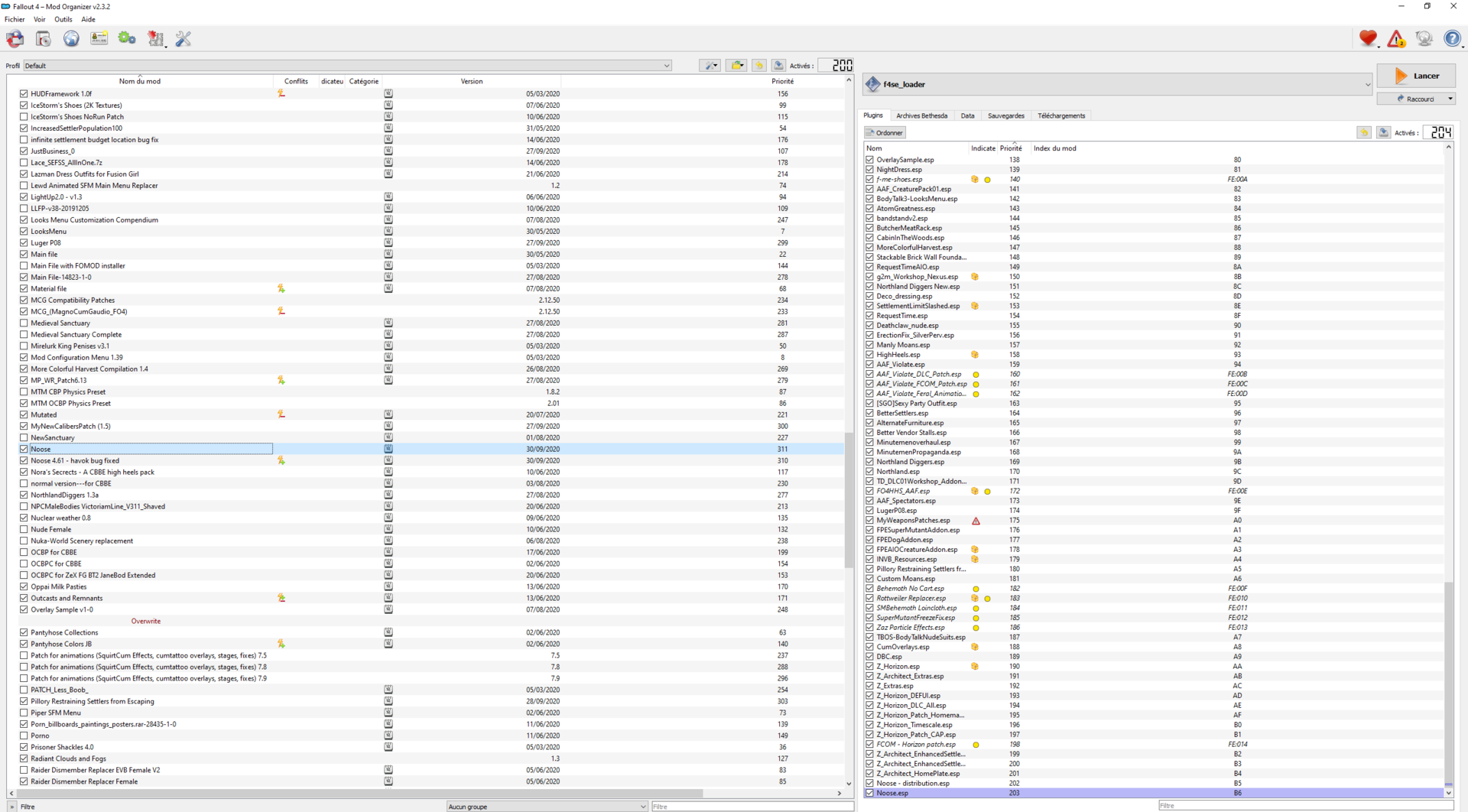The image size is (1468, 812).
Task: Open the puzzle-piece tools plugins icon
Action: 156,39
